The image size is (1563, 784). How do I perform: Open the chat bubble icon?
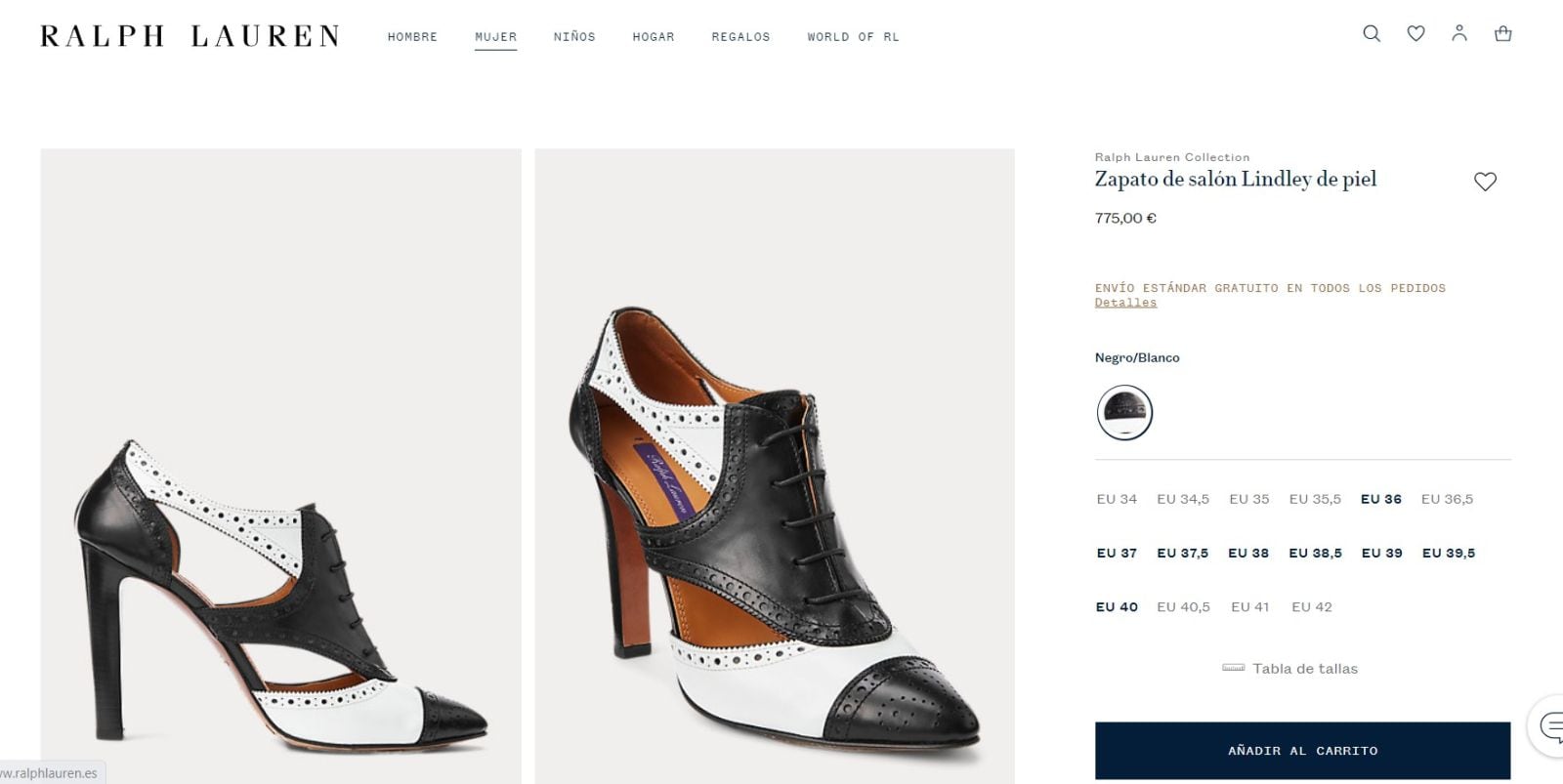(x=1550, y=726)
